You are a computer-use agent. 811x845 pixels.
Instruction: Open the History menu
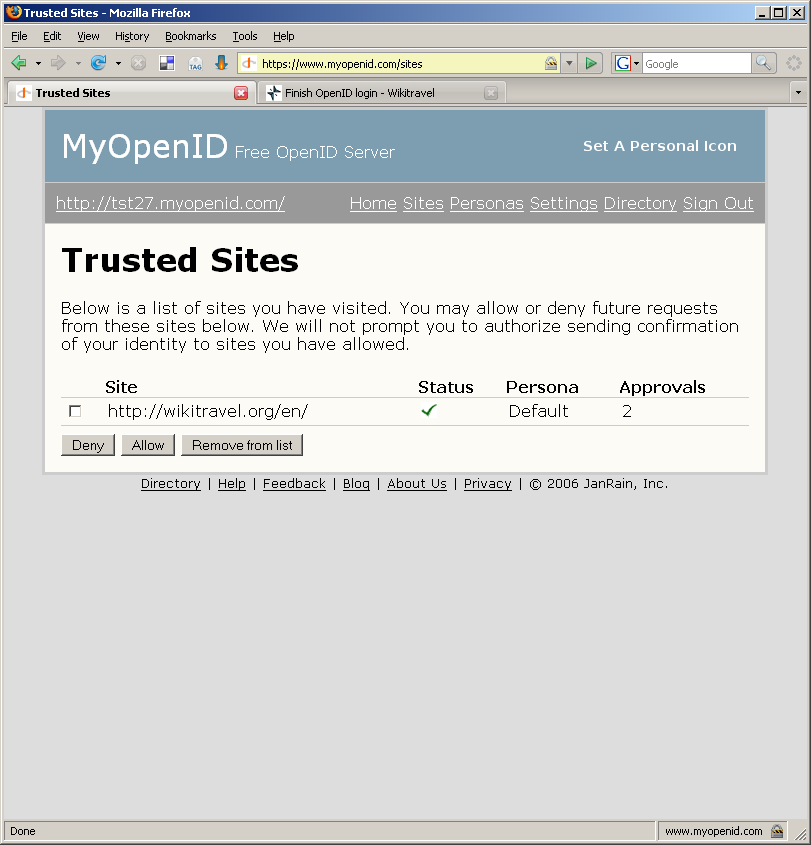(x=132, y=36)
